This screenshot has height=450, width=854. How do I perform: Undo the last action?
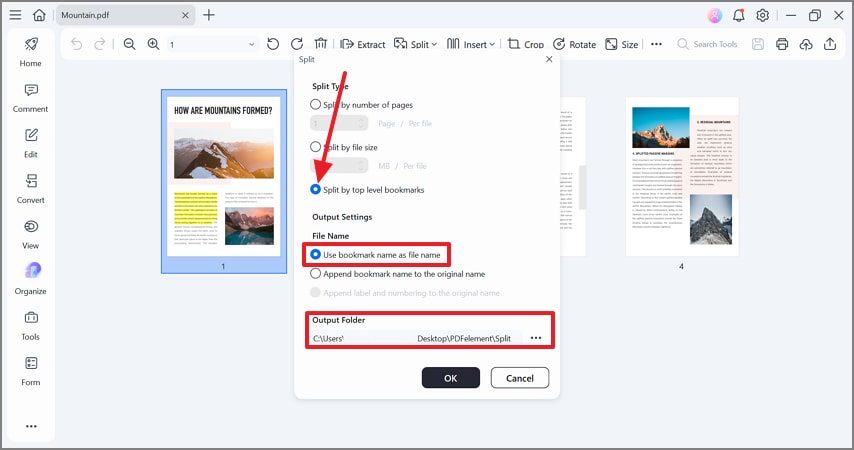click(76, 44)
